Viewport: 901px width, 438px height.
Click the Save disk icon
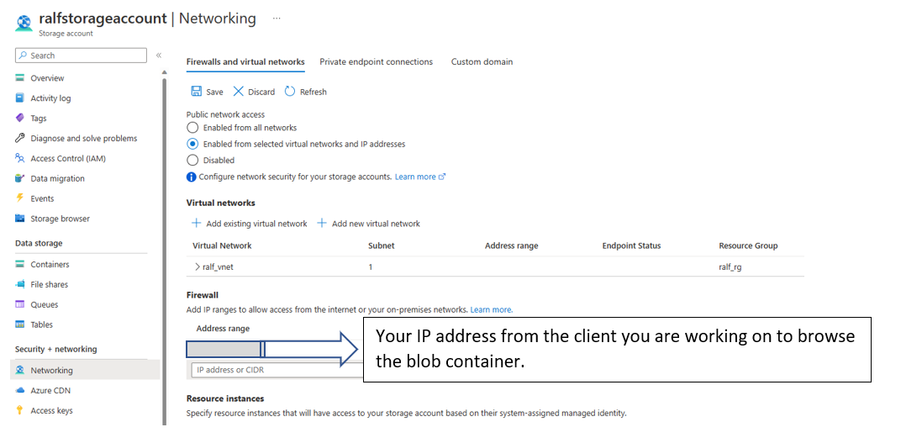(196, 91)
